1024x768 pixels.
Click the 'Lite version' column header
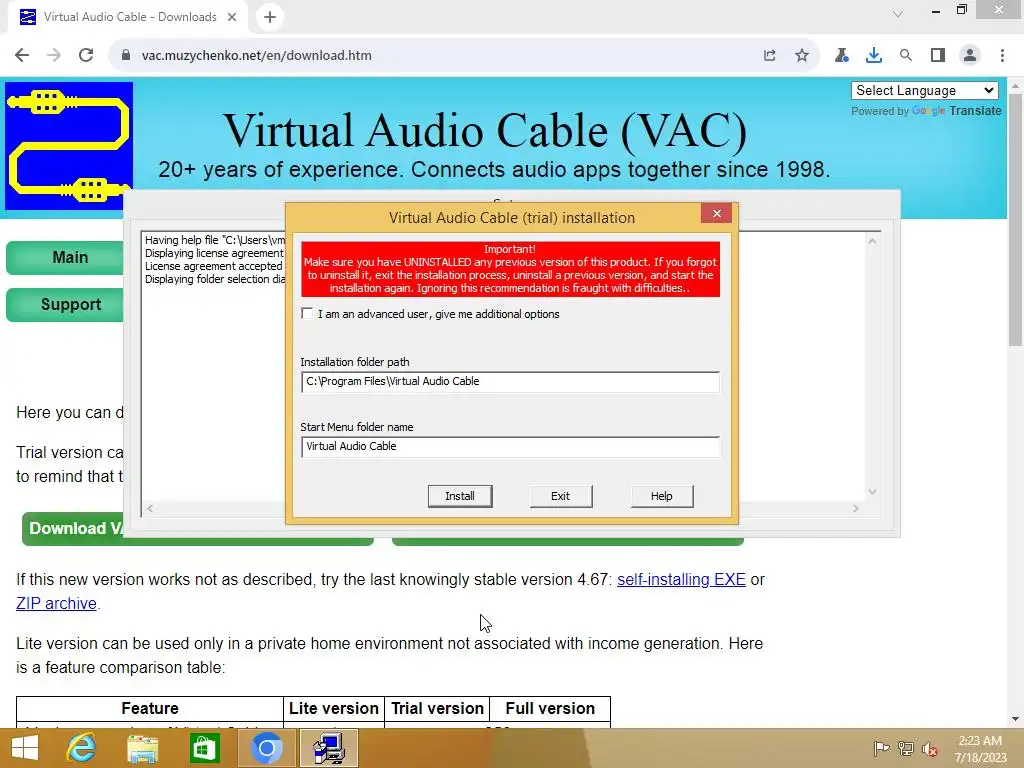[334, 709]
